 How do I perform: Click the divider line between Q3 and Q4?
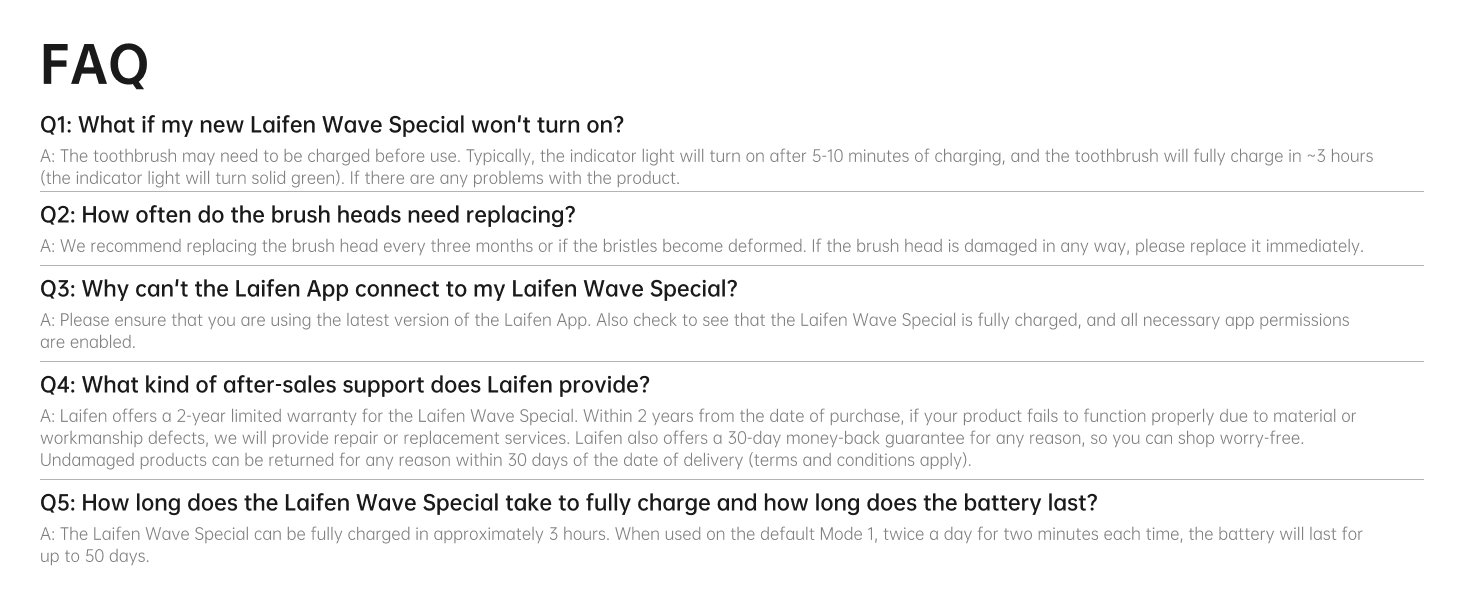(731, 361)
